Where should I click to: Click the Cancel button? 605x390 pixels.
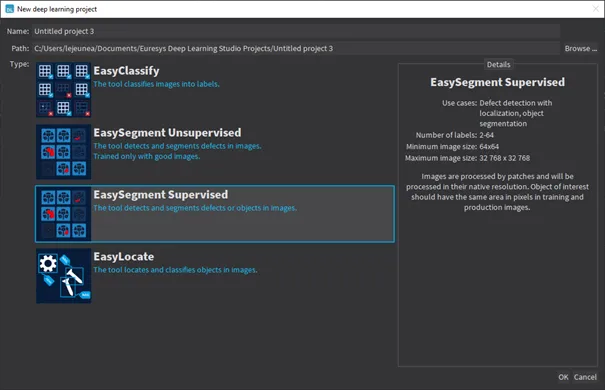tap(585, 377)
